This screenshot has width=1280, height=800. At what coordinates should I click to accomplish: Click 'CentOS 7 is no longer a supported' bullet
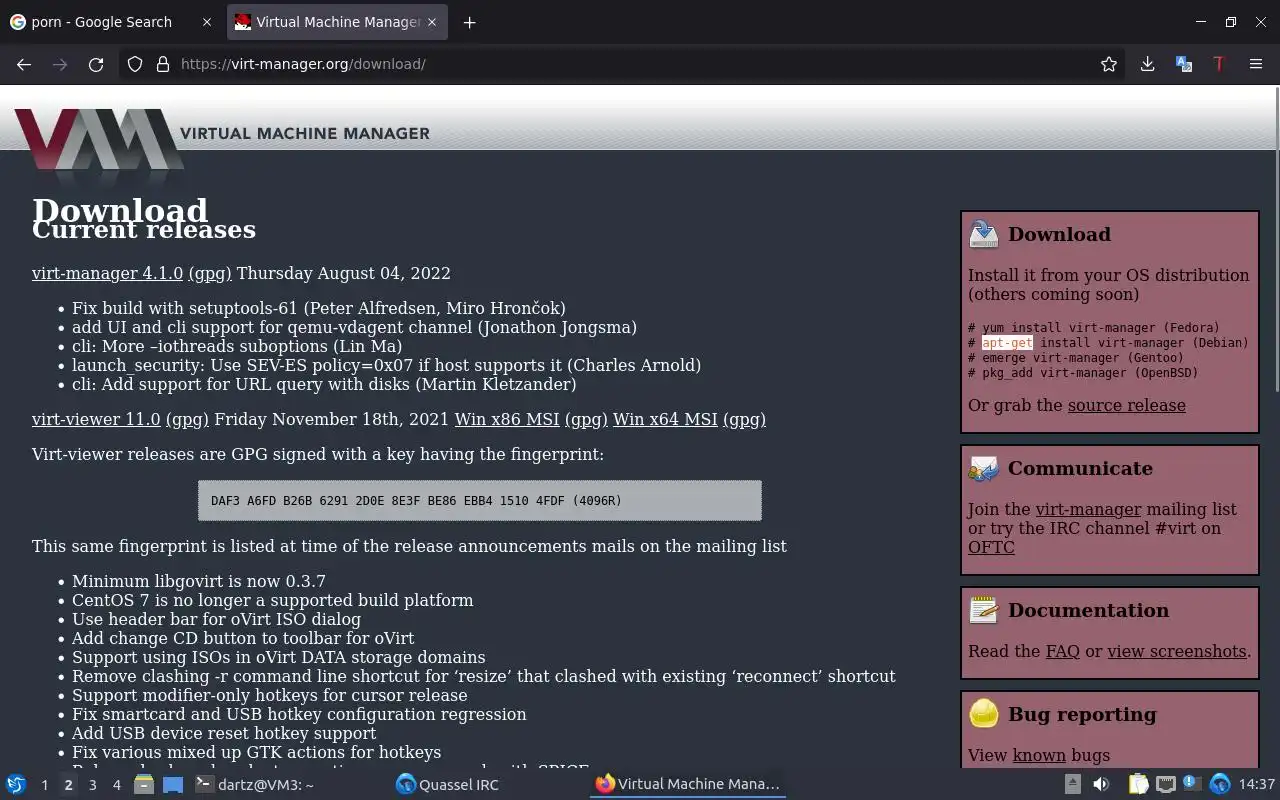pyautogui.click(x=273, y=600)
